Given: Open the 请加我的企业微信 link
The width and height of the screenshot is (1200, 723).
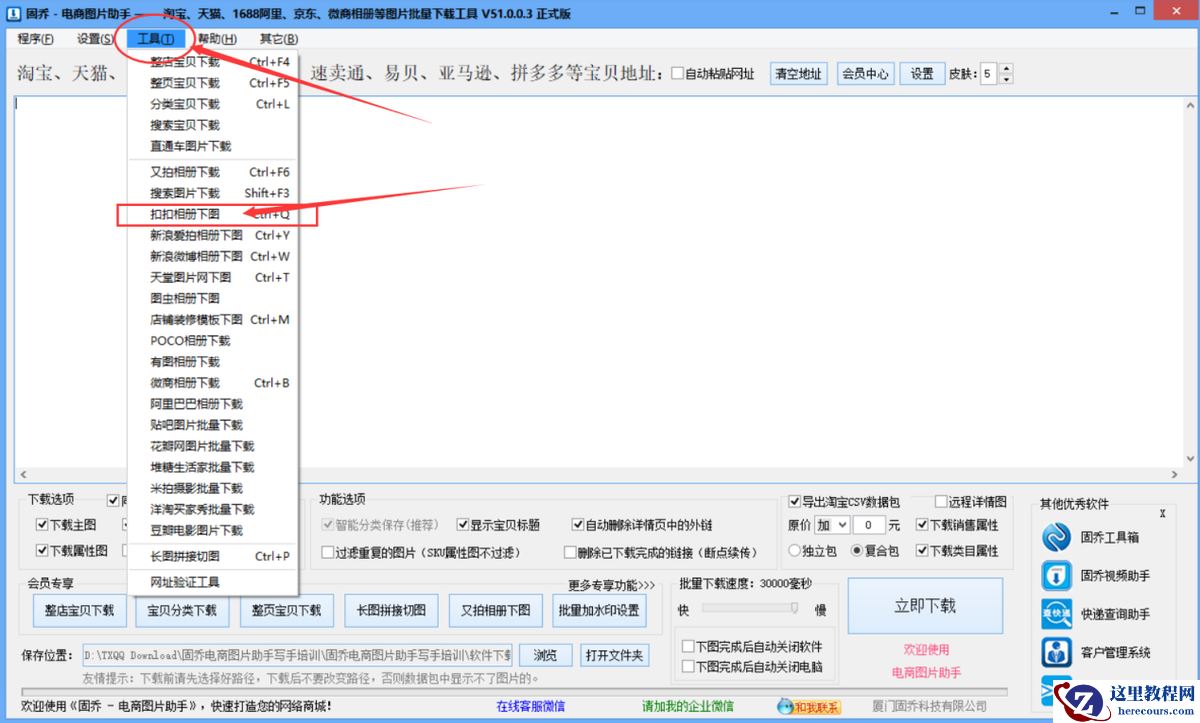Looking at the screenshot, I should (x=687, y=707).
